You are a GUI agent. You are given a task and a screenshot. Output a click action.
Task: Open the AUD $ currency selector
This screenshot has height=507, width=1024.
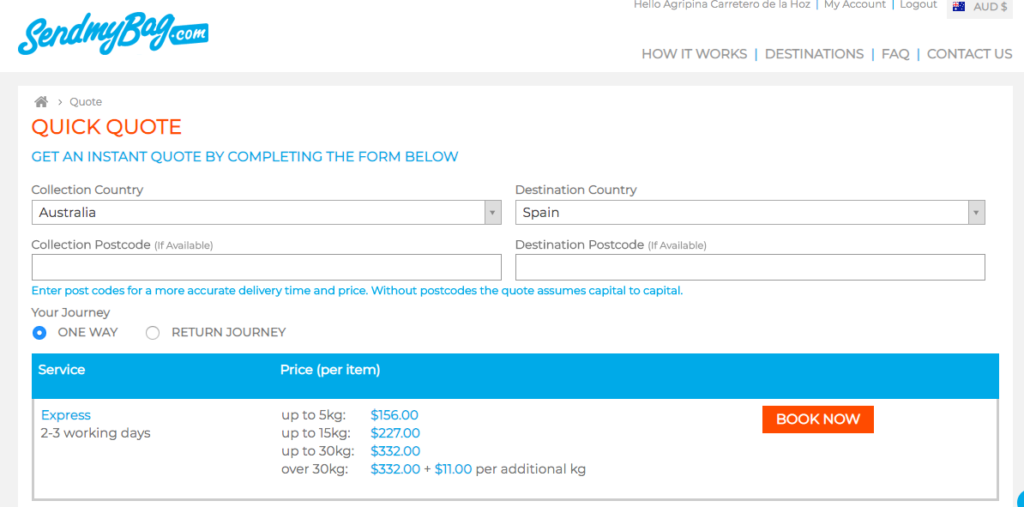pos(980,7)
